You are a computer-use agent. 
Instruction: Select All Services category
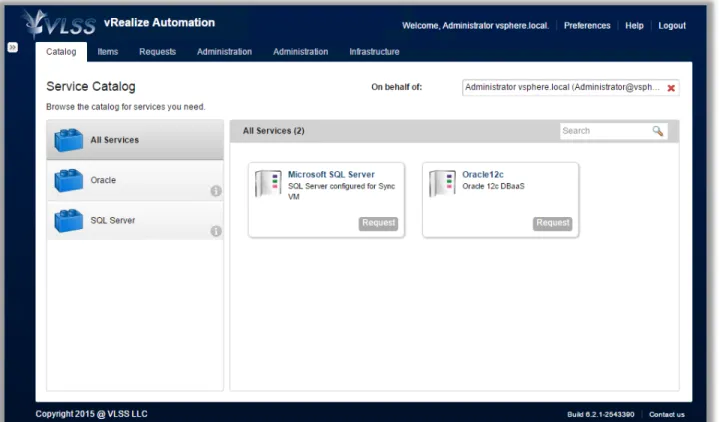click(135, 140)
